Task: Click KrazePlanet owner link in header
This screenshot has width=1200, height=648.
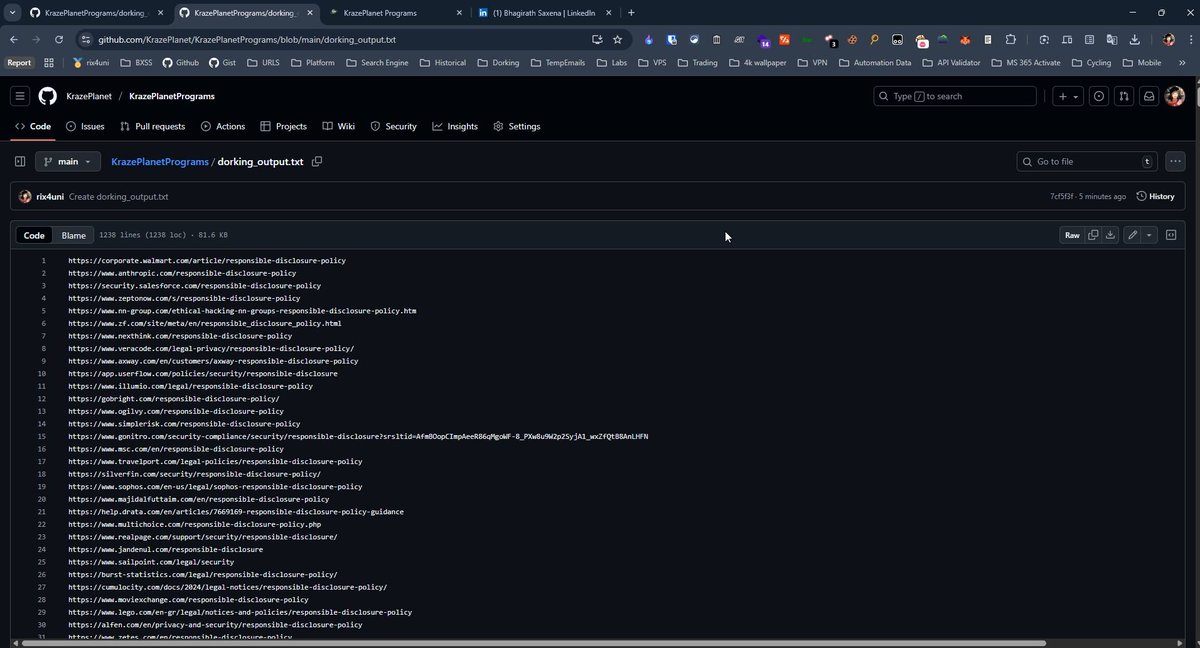Action: [x=90, y=96]
